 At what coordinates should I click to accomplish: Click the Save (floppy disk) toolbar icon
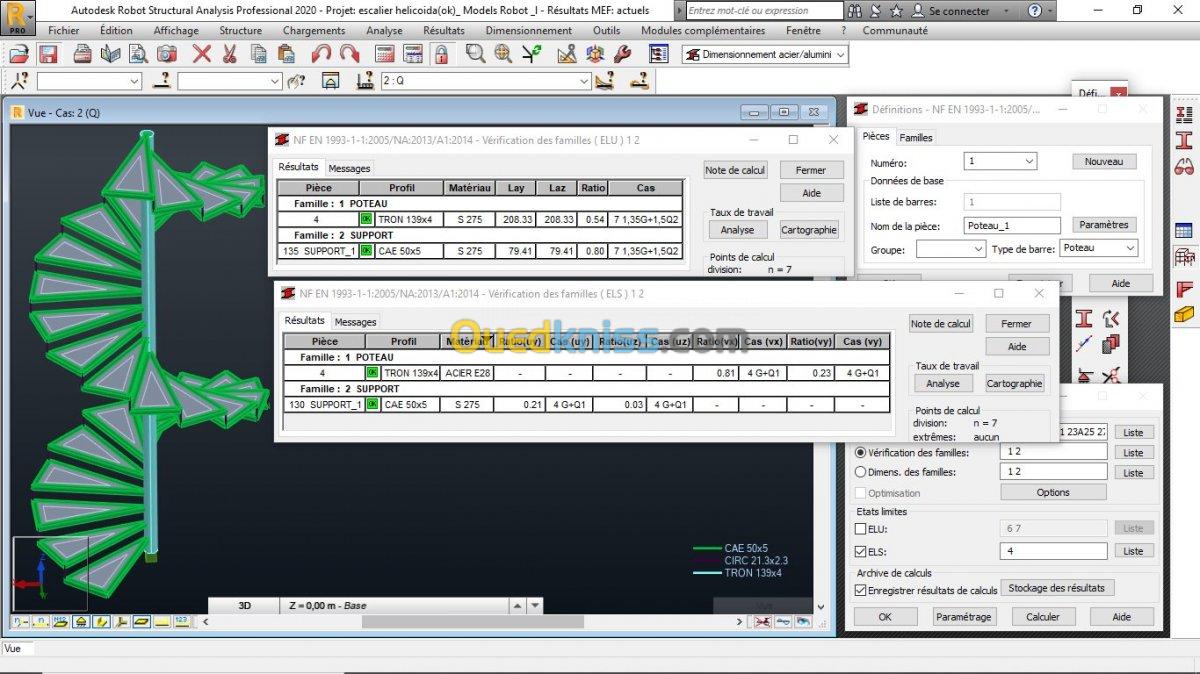pos(48,54)
